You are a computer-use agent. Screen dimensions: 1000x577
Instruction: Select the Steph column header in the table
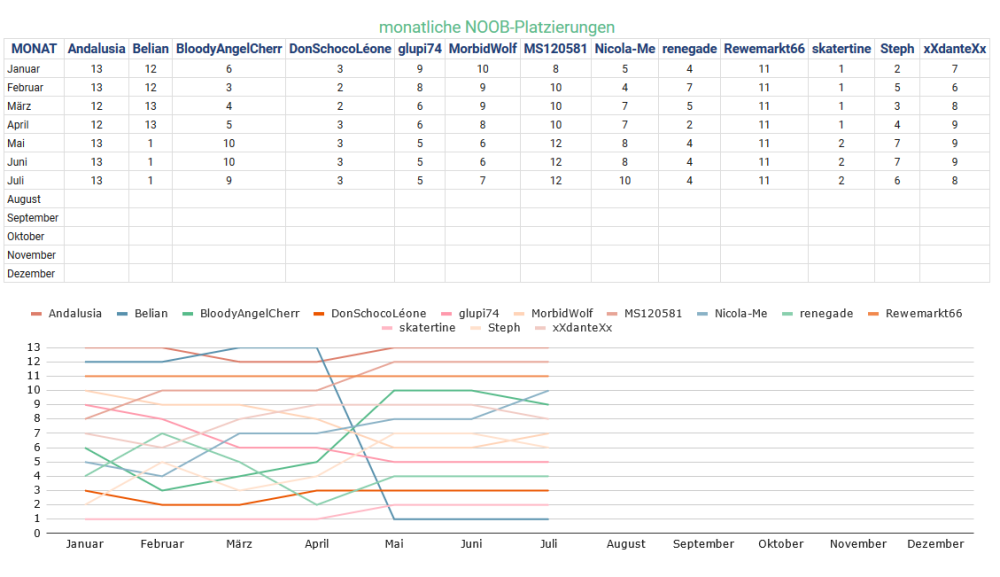[x=897, y=49]
